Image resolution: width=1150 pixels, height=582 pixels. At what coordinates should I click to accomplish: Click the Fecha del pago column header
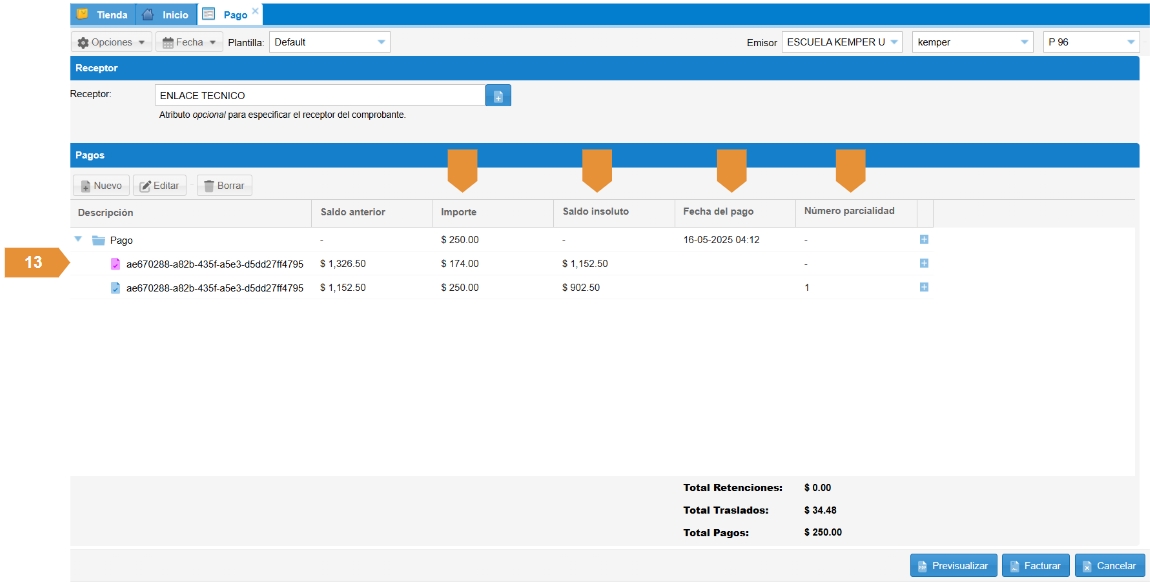point(735,213)
